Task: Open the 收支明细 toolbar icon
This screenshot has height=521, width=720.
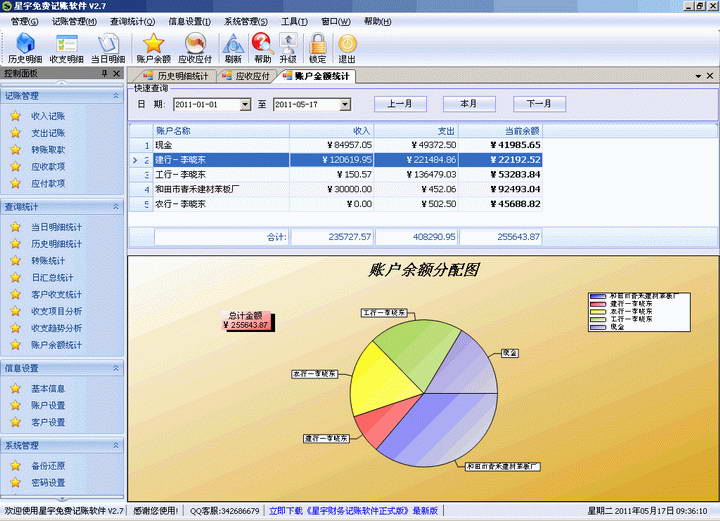Action: tap(67, 48)
